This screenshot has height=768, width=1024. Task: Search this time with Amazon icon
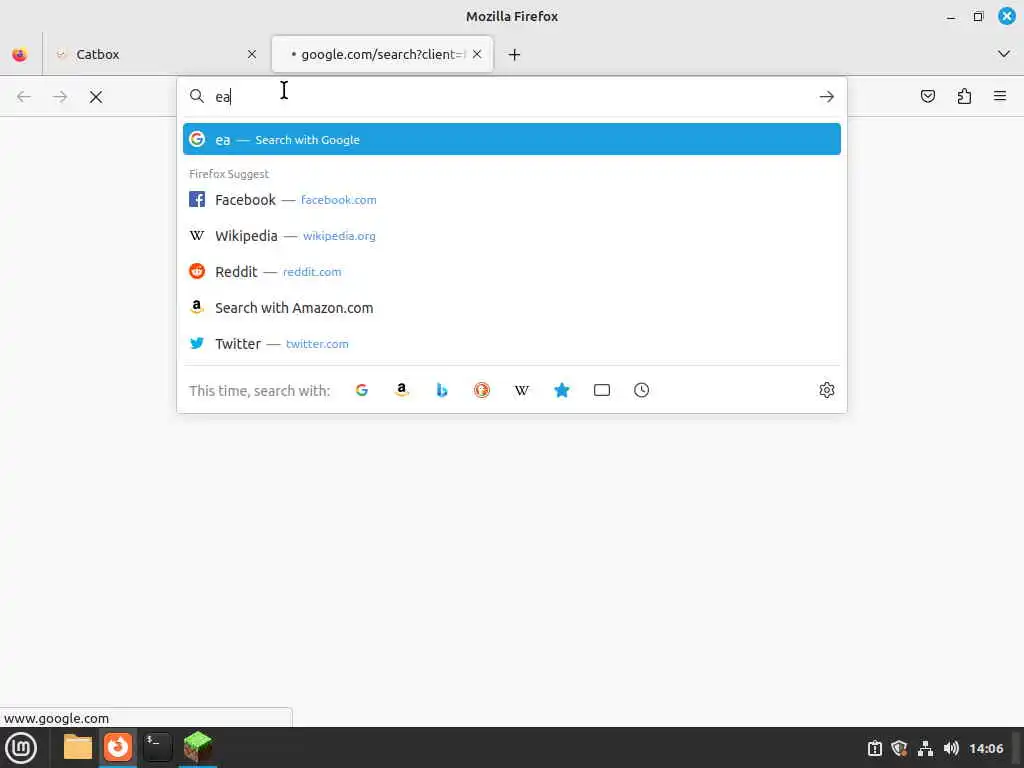(402, 390)
